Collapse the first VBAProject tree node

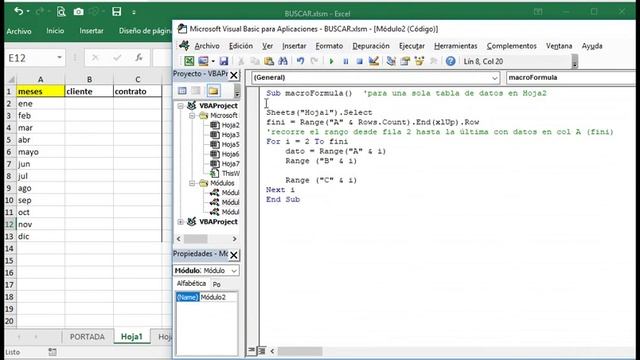180,106
